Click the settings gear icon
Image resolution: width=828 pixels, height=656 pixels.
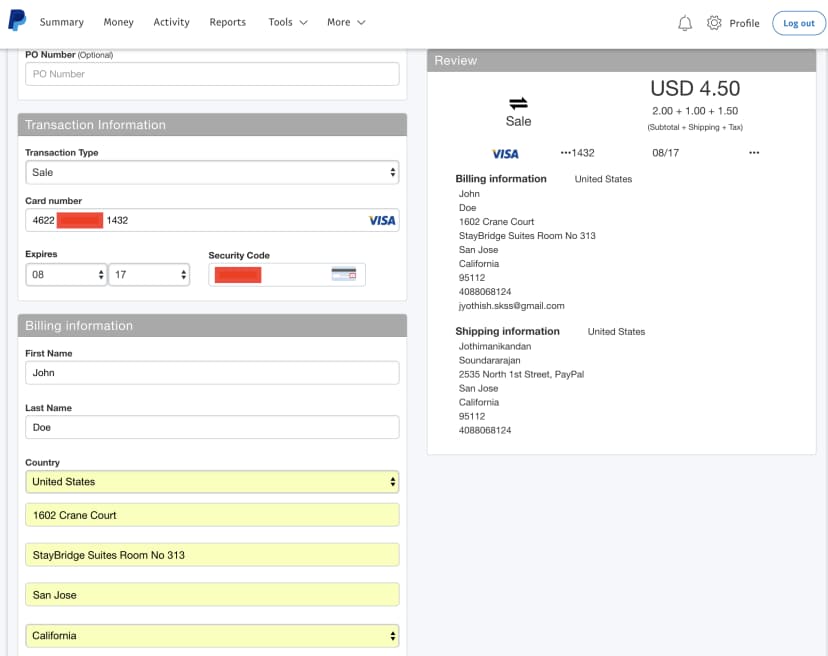pyautogui.click(x=714, y=23)
